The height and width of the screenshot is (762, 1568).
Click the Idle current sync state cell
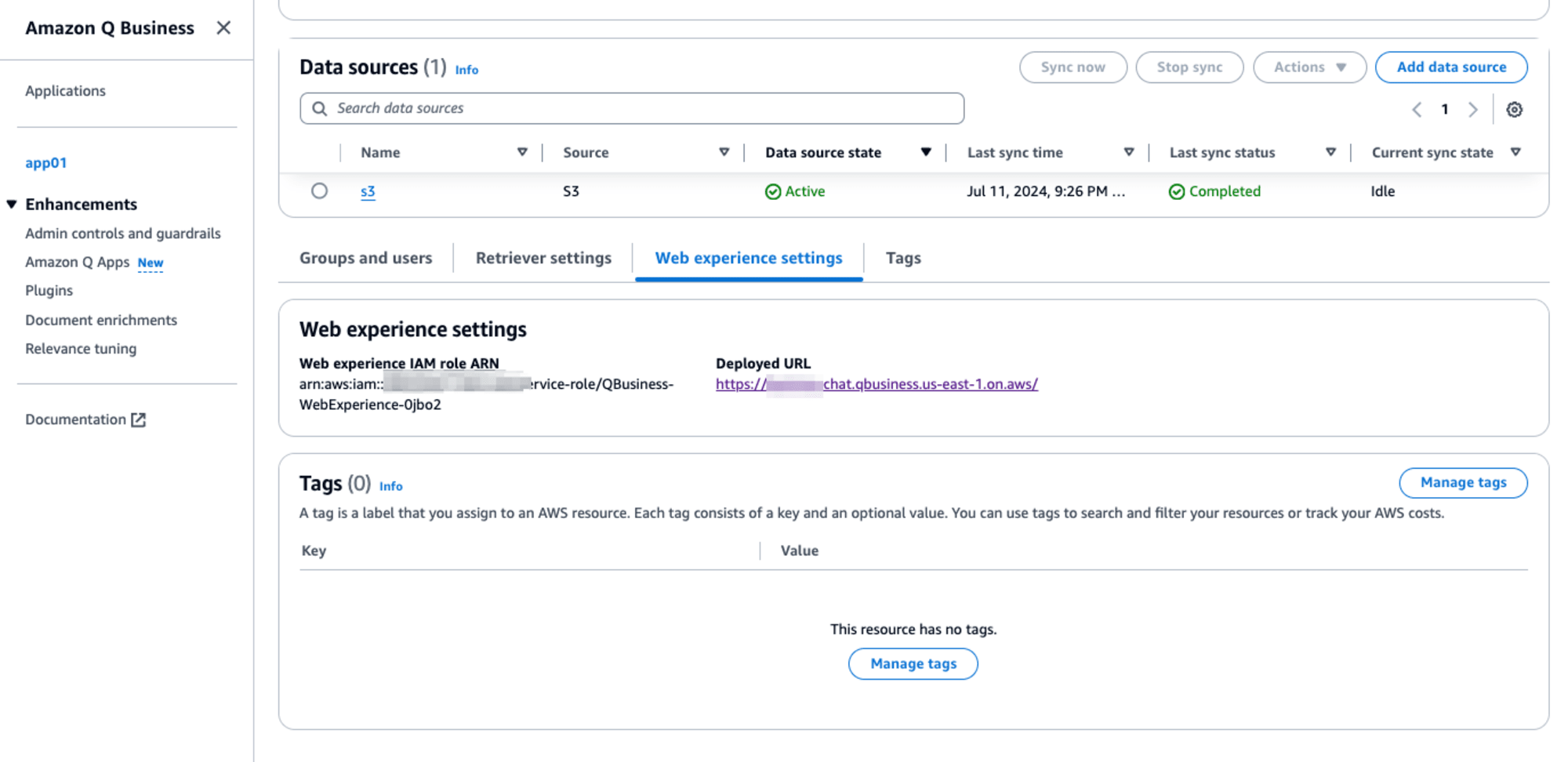tap(1382, 191)
